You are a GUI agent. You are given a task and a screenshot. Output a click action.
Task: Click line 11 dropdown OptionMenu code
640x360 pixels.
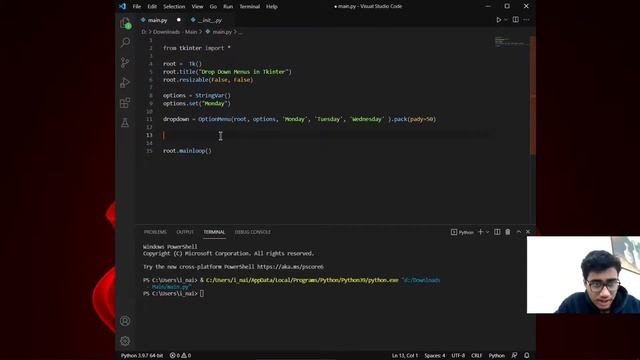pos(300,119)
